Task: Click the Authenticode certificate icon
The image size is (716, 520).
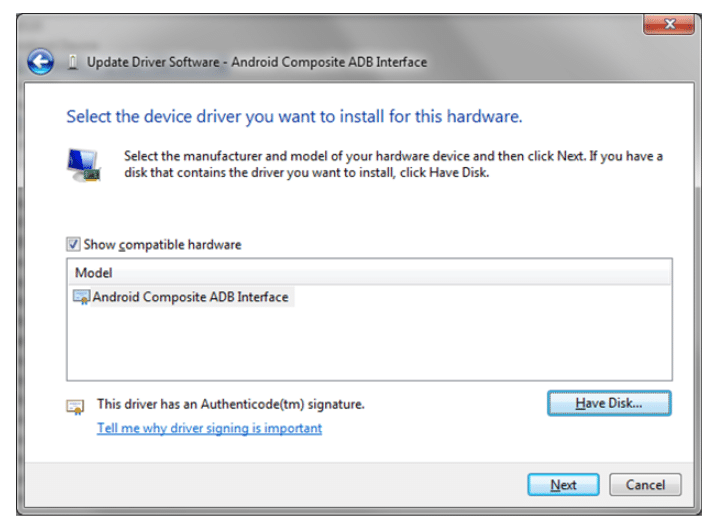Action: [x=75, y=406]
